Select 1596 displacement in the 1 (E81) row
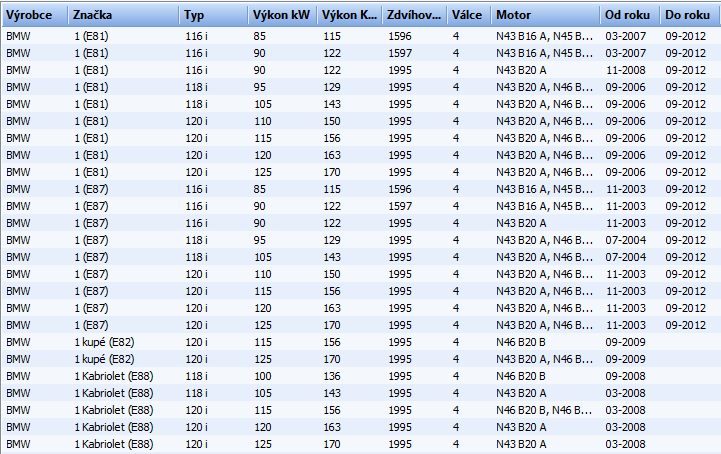 pyautogui.click(x=400, y=36)
